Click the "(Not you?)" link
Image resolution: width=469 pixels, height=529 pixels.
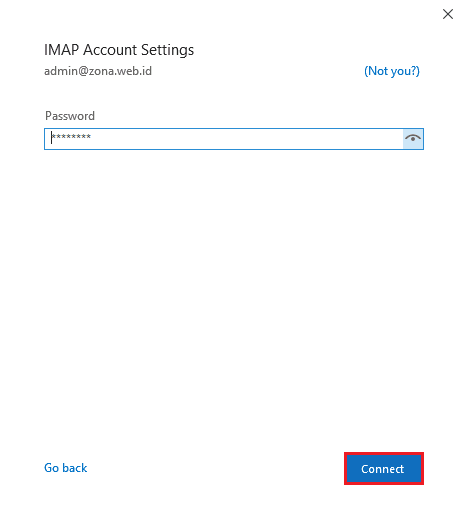[x=392, y=71]
